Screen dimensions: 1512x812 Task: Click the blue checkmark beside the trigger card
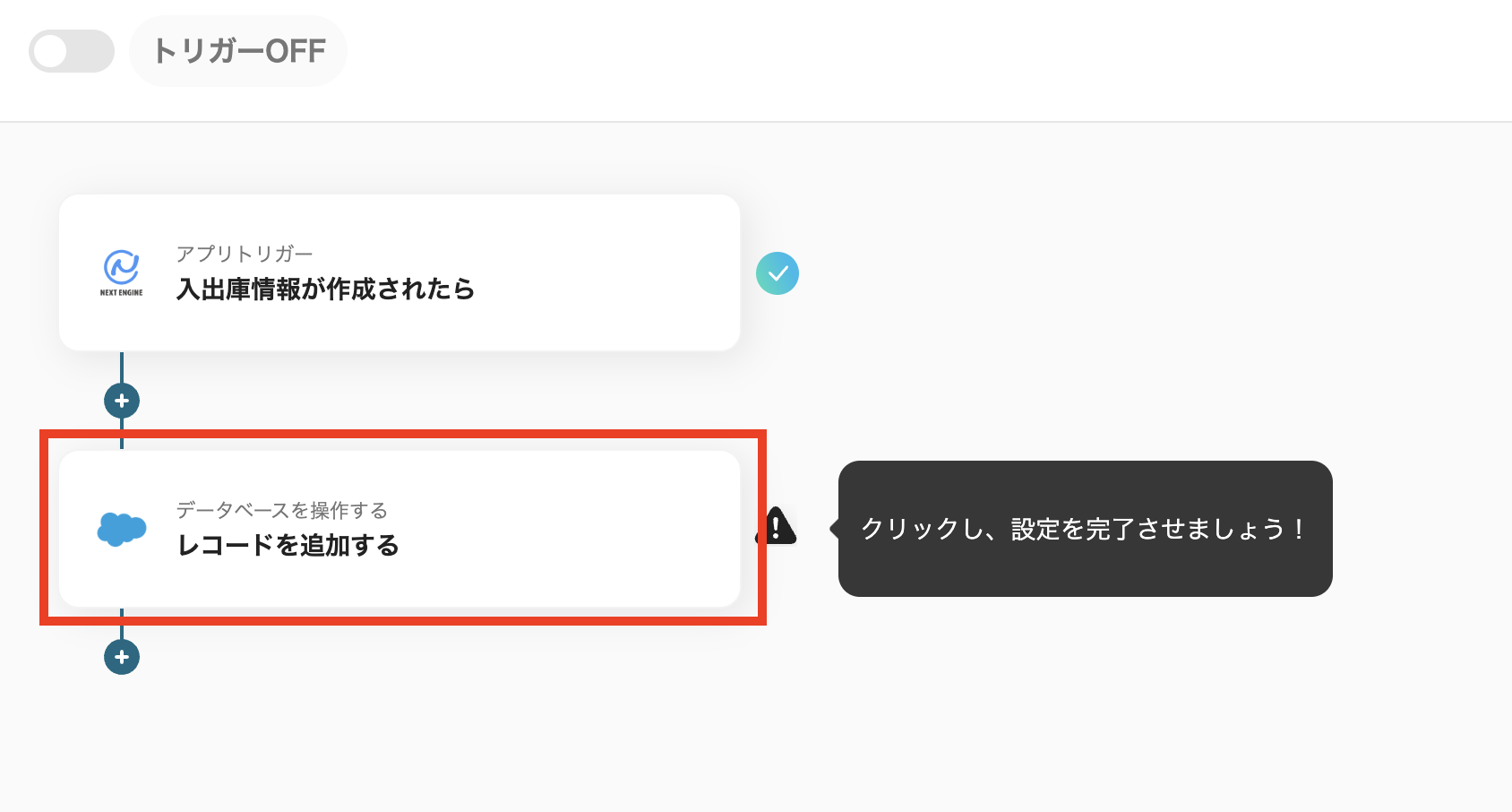click(x=778, y=274)
